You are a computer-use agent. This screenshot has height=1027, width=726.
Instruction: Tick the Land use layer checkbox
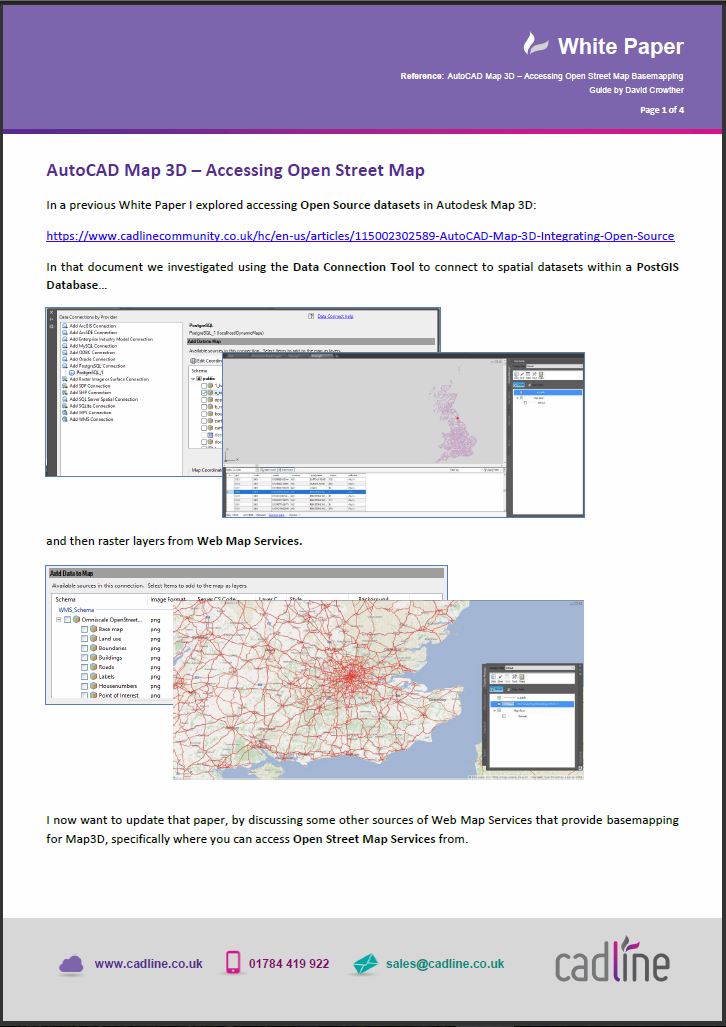coord(85,639)
